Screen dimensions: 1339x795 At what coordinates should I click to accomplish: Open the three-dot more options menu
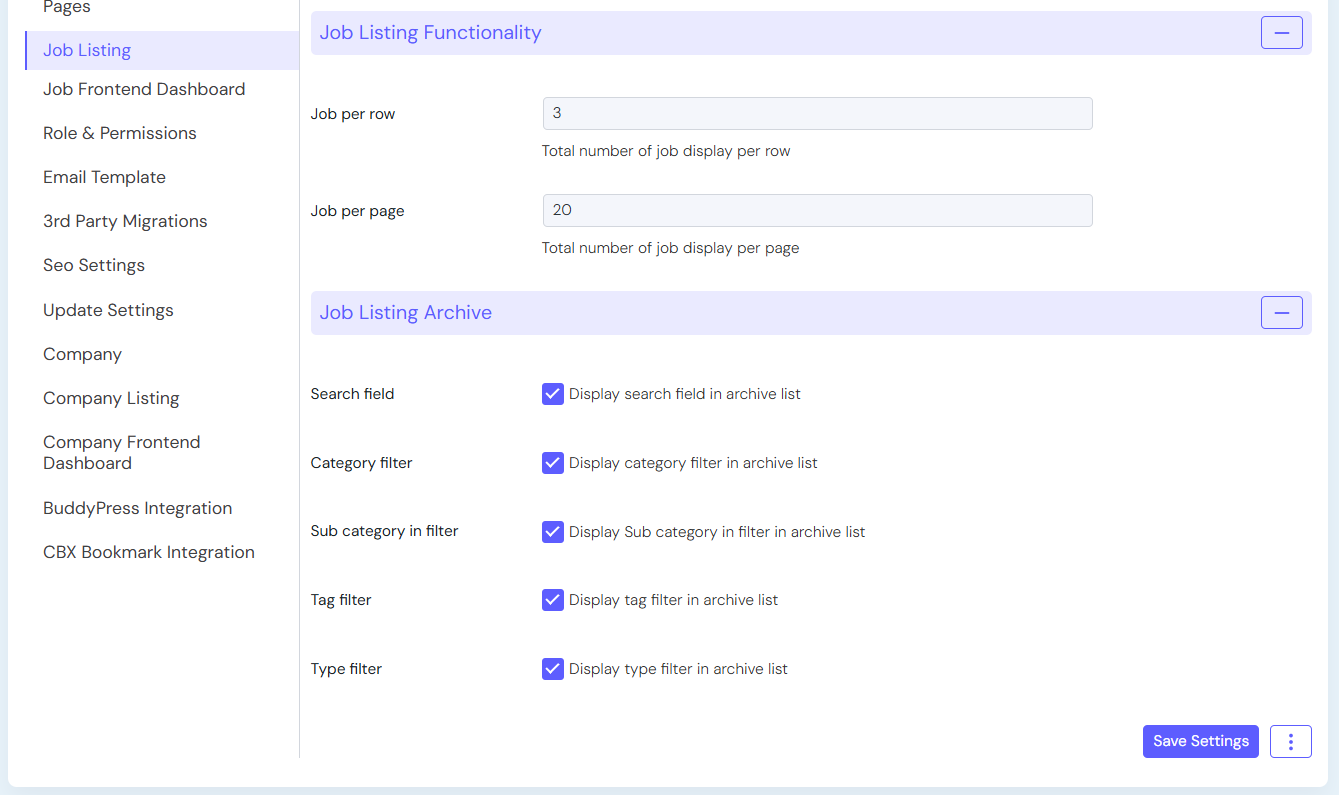tap(1290, 741)
